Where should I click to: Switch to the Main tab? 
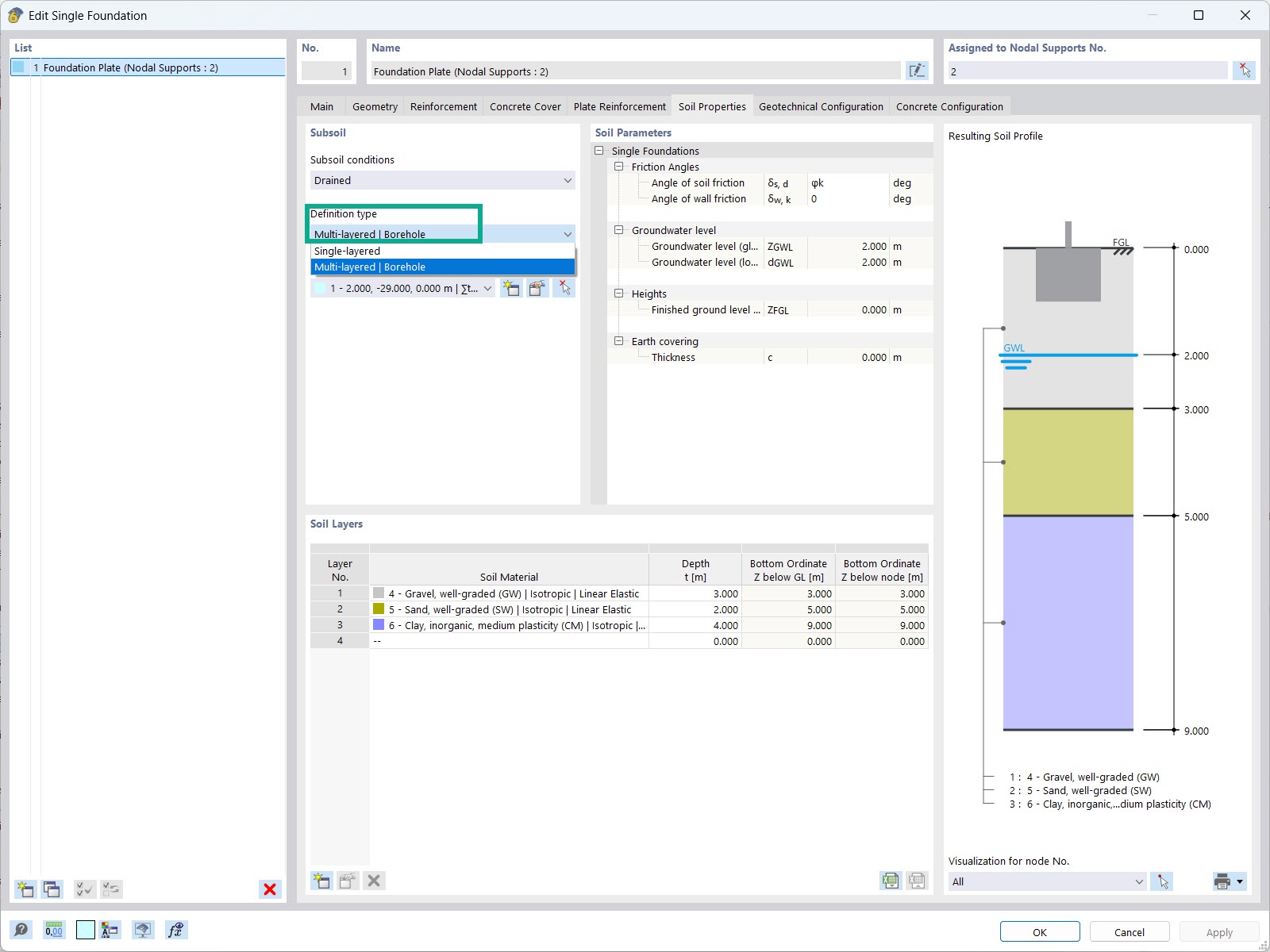pos(321,106)
